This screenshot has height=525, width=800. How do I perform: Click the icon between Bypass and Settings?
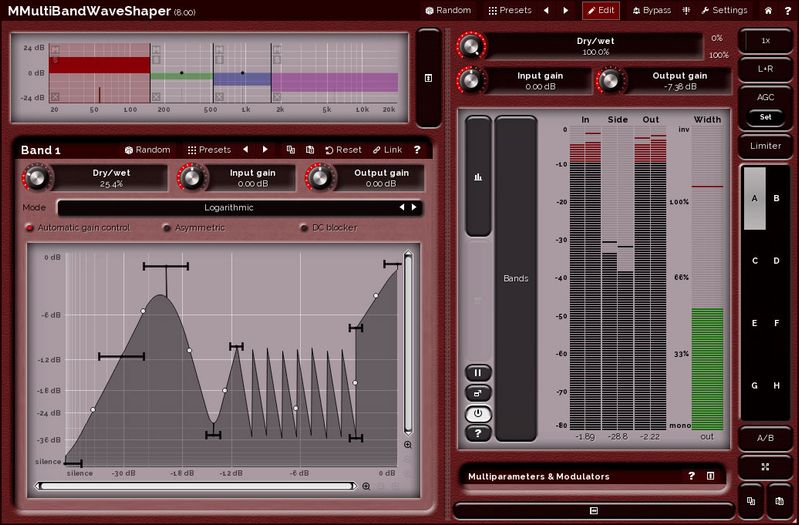coord(686,10)
